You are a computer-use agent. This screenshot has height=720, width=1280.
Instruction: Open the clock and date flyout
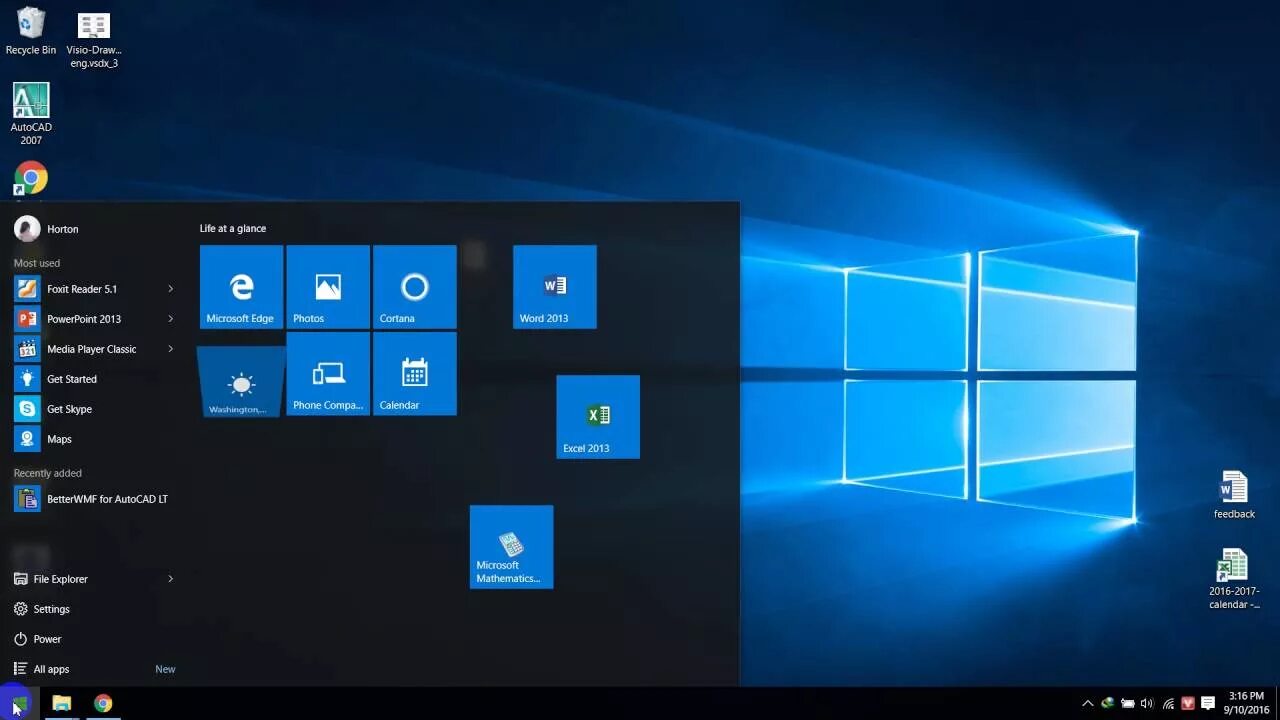tap(1246, 703)
